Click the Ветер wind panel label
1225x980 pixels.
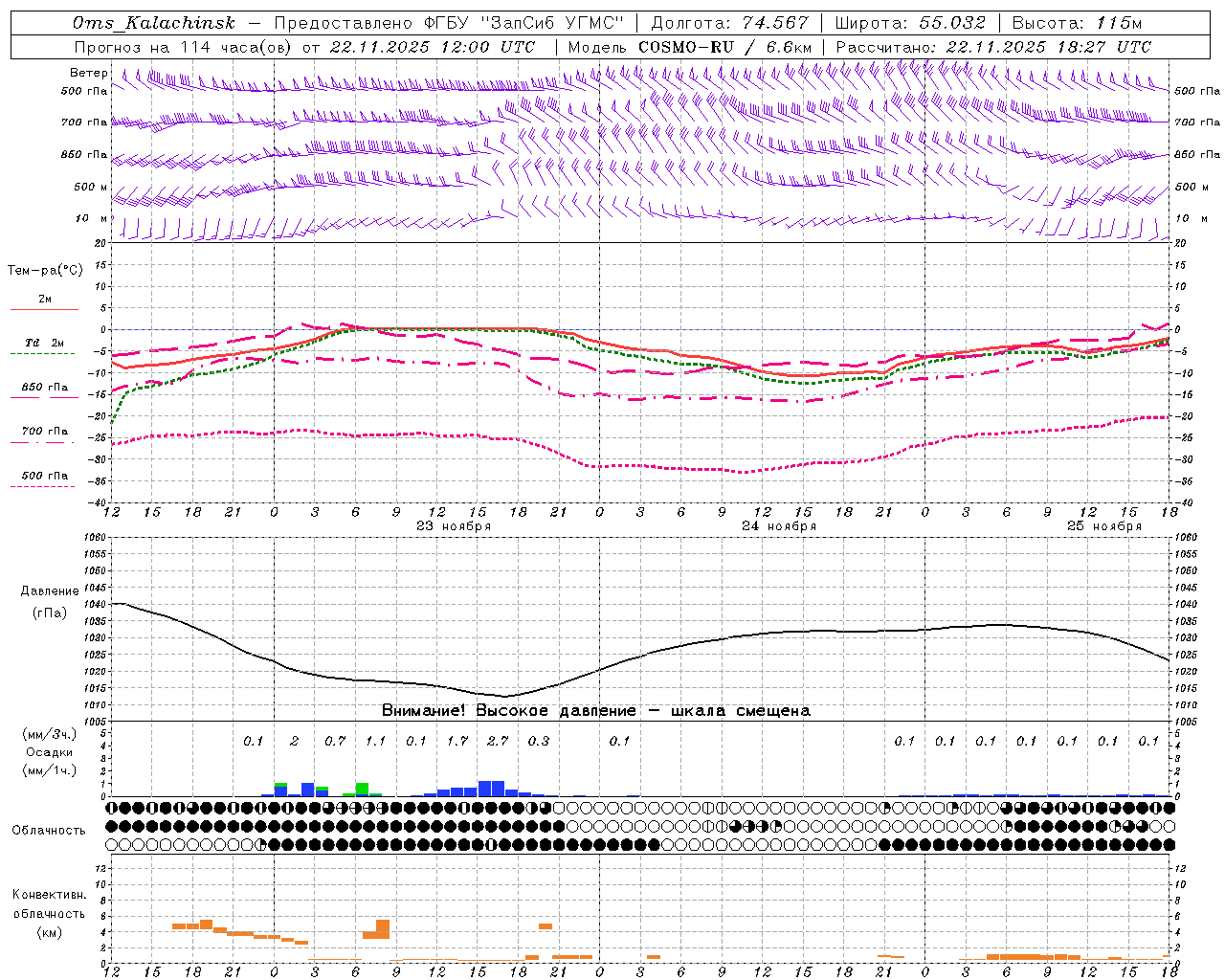click(x=89, y=73)
